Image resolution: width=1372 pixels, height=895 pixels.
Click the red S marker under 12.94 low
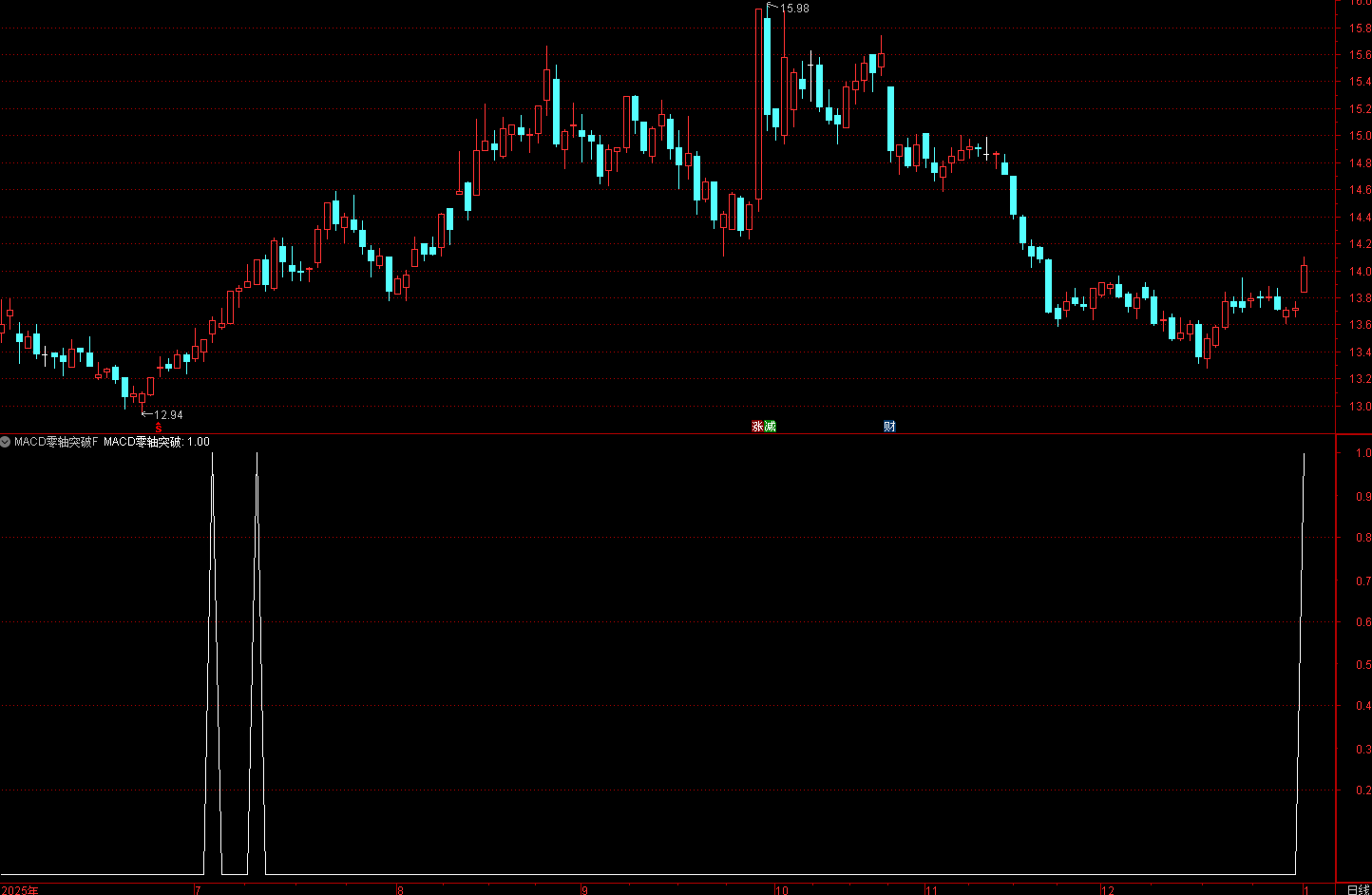coord(159,428)
